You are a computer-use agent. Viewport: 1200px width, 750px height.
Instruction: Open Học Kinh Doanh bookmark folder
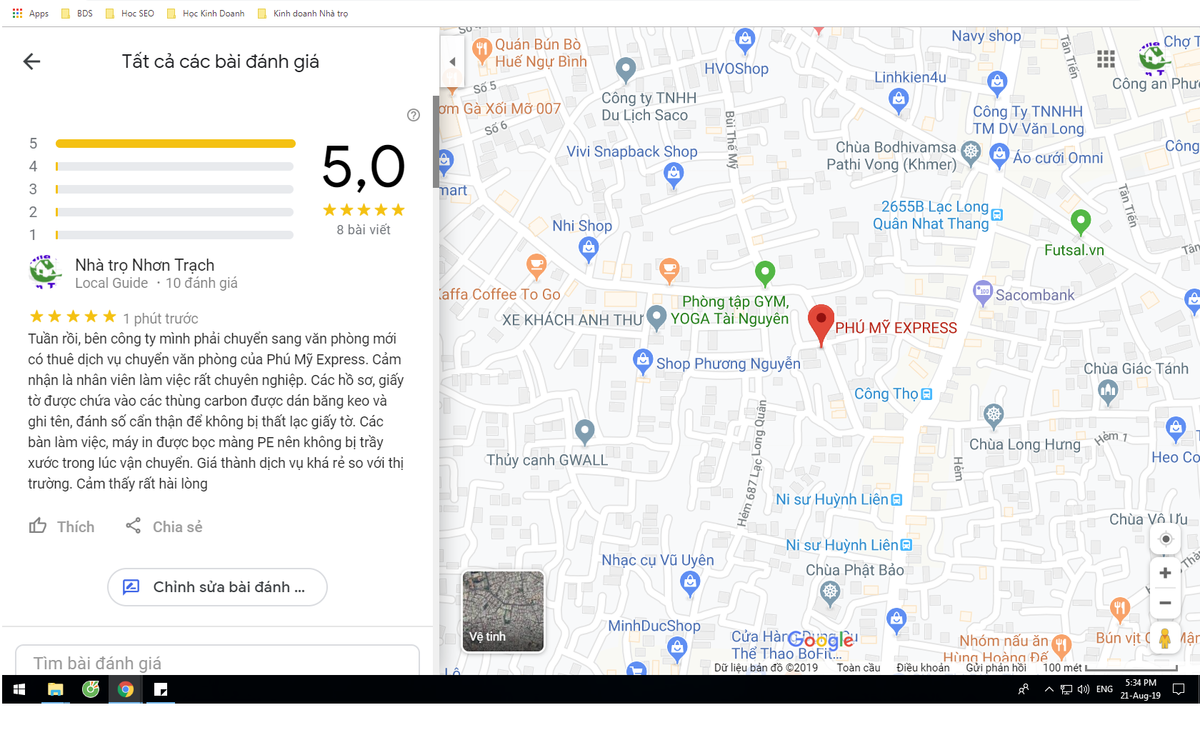[205, 14]
